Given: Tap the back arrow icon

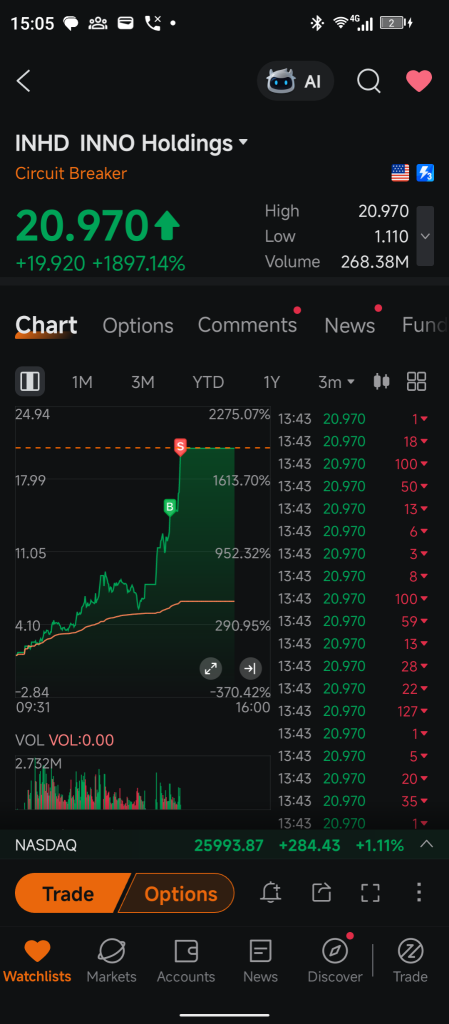Looking at the screenshot, I should (x=23, y=81).
